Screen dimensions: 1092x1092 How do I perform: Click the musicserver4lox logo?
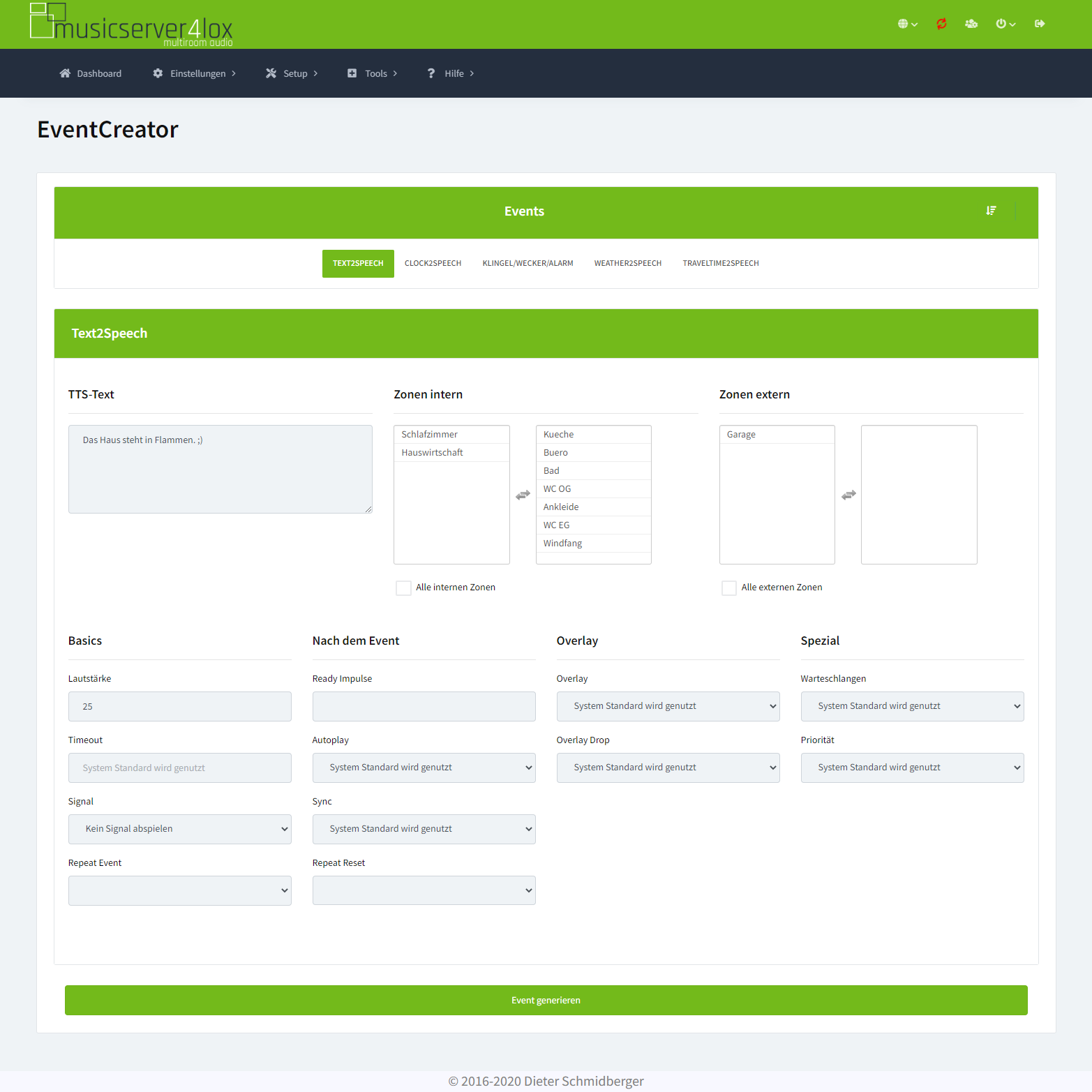(x=131, y=25)
